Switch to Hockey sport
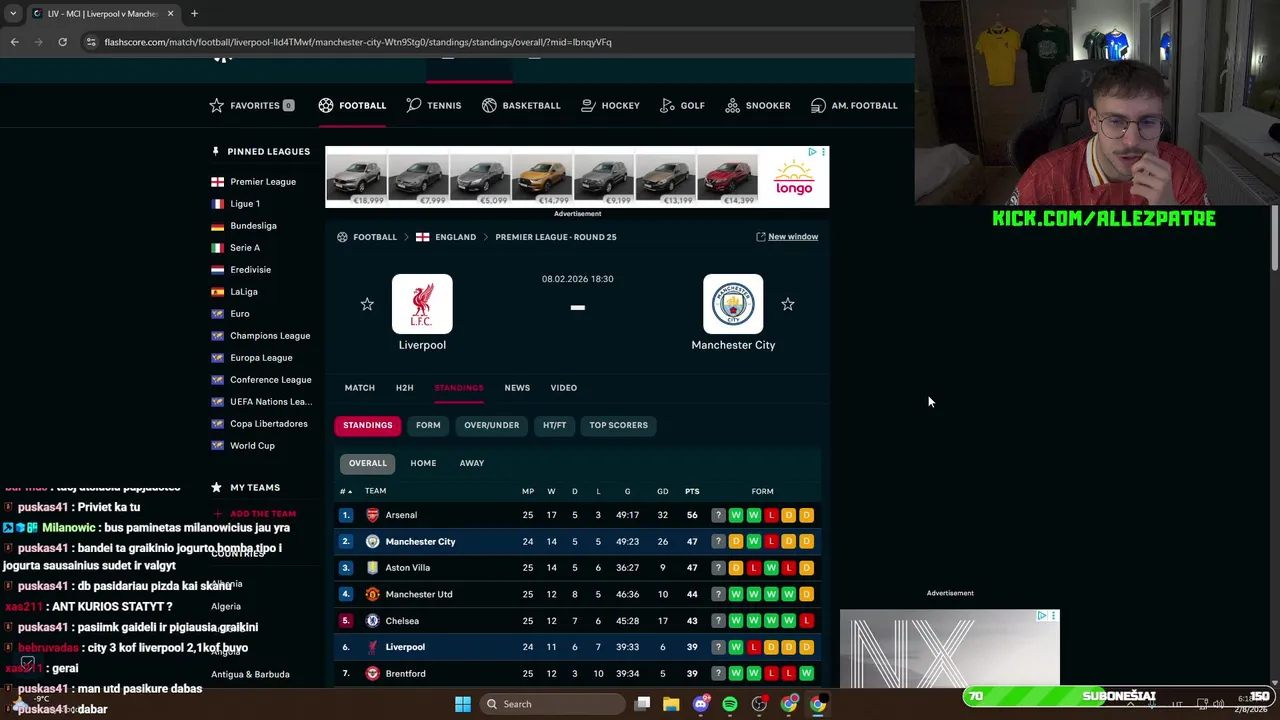 tap(609, 105)
